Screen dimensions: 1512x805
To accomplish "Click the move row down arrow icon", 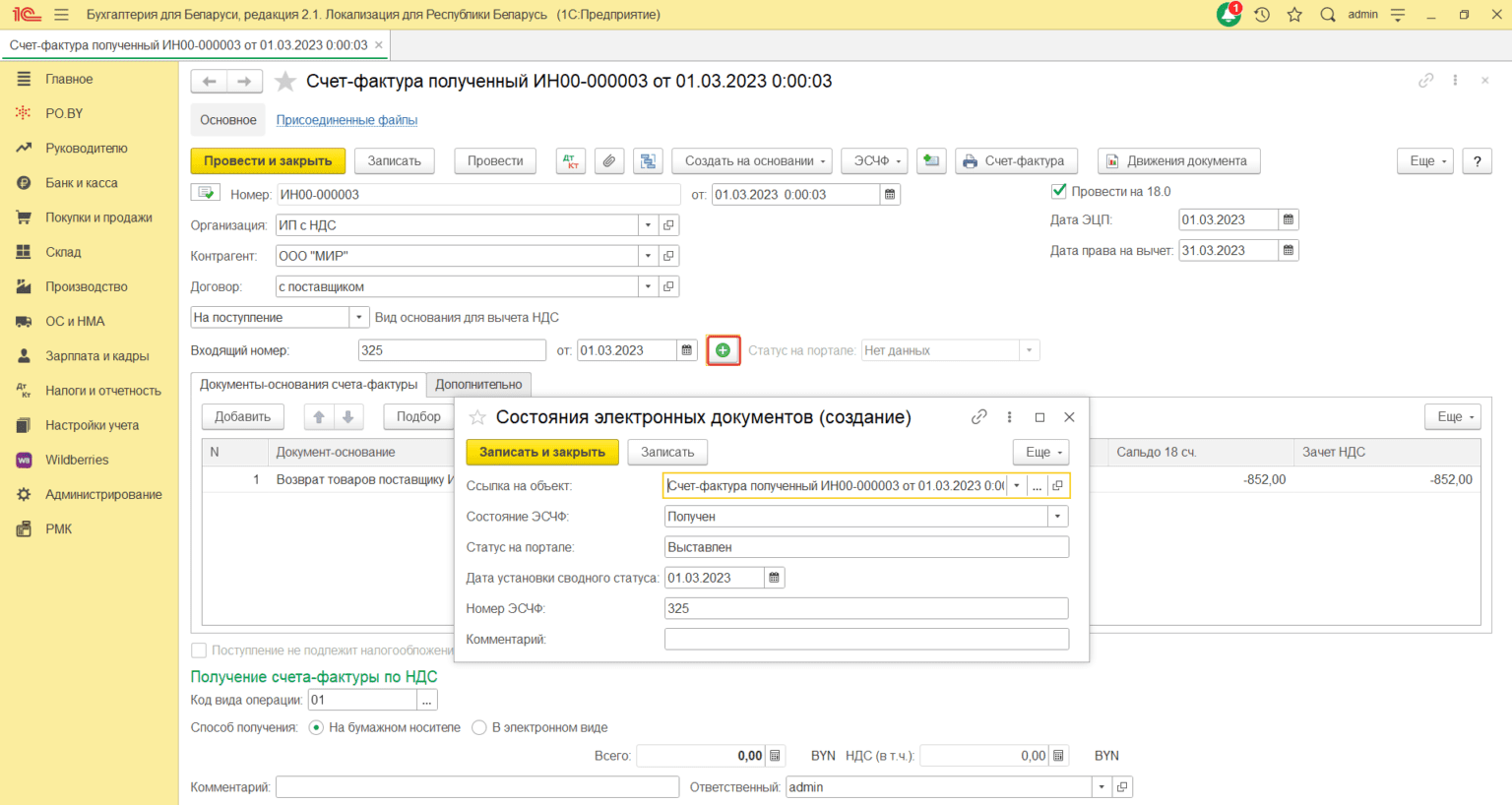I will 348,417.
